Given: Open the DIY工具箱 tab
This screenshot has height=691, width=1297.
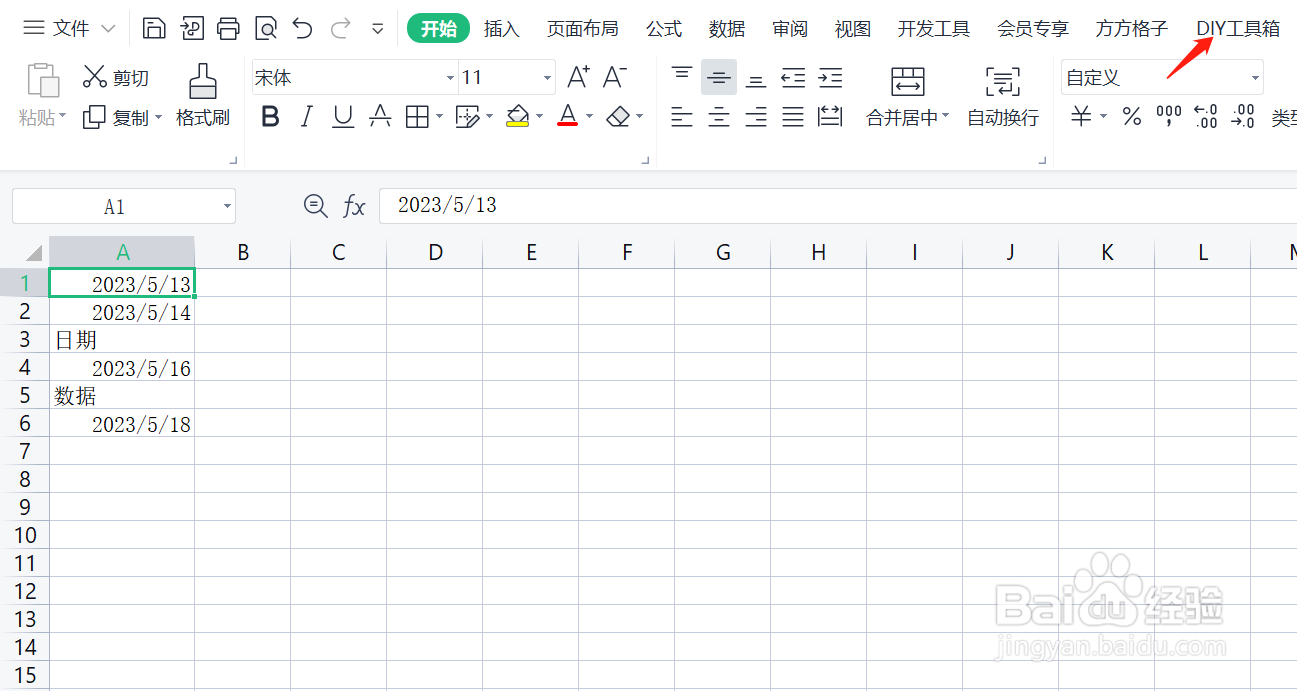Looking at the screenshot, I should (x=1238, y=29).
